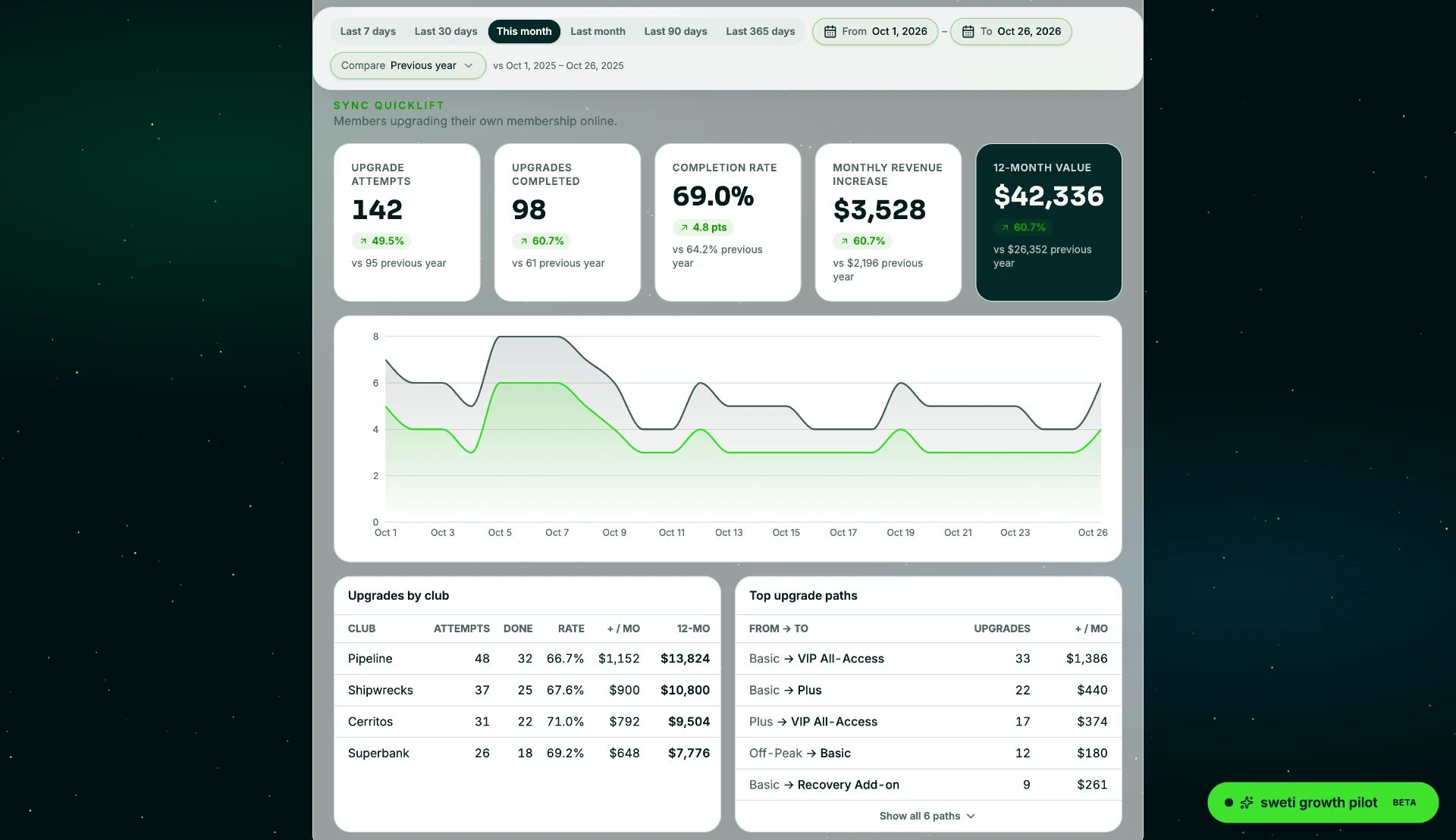Click the BETA tag on growth pilot
Screen dimensions: 1456x840
[x=1404, y=803]
